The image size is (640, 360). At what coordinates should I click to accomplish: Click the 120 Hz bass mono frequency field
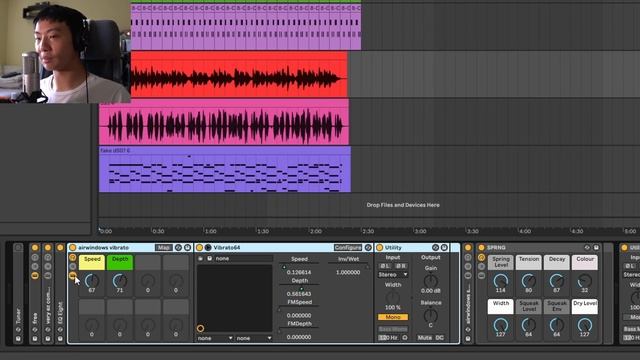click(x=388, y=338)
